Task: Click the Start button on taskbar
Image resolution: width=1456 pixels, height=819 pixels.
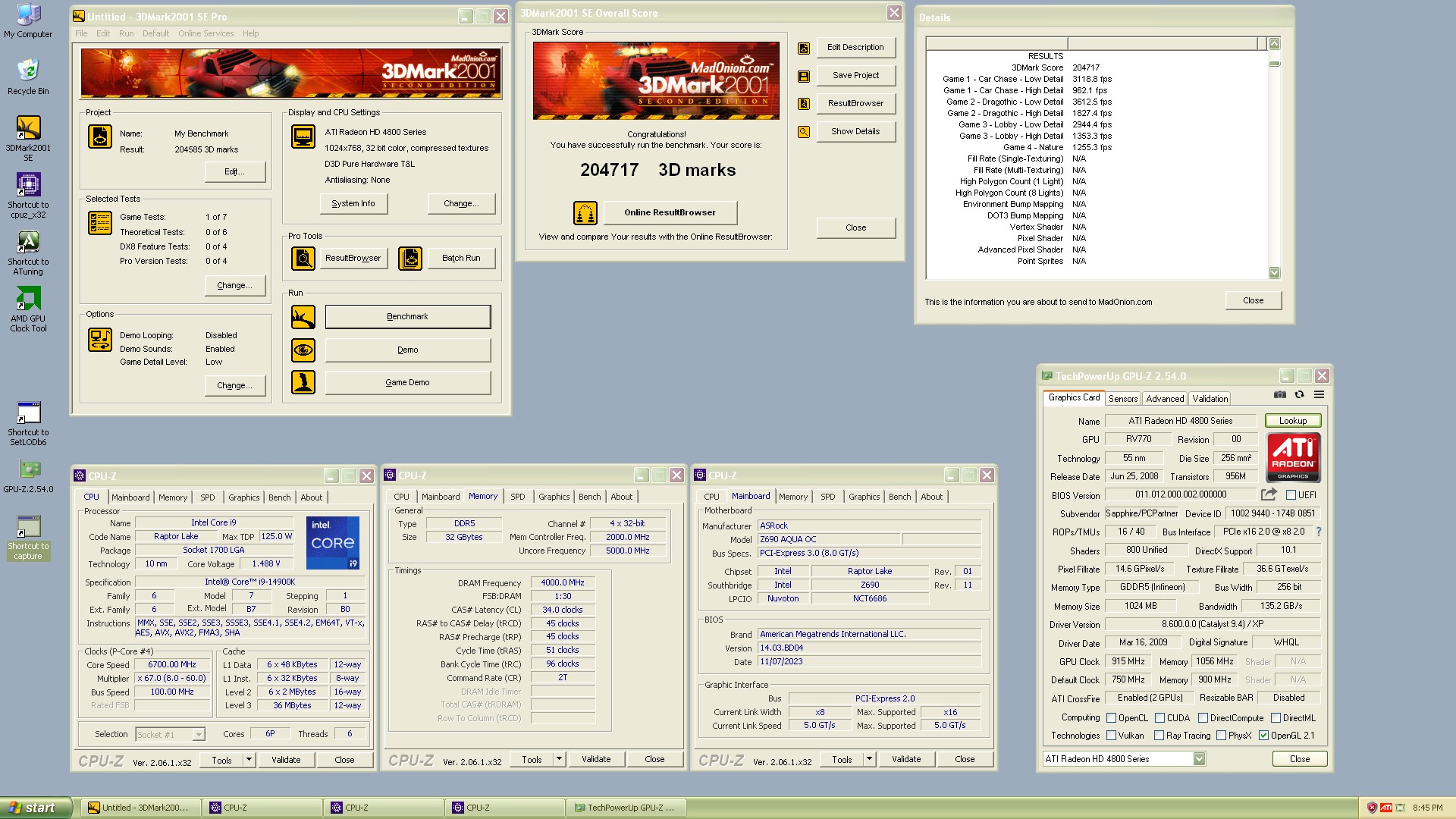Action: [x=36, y=808]
